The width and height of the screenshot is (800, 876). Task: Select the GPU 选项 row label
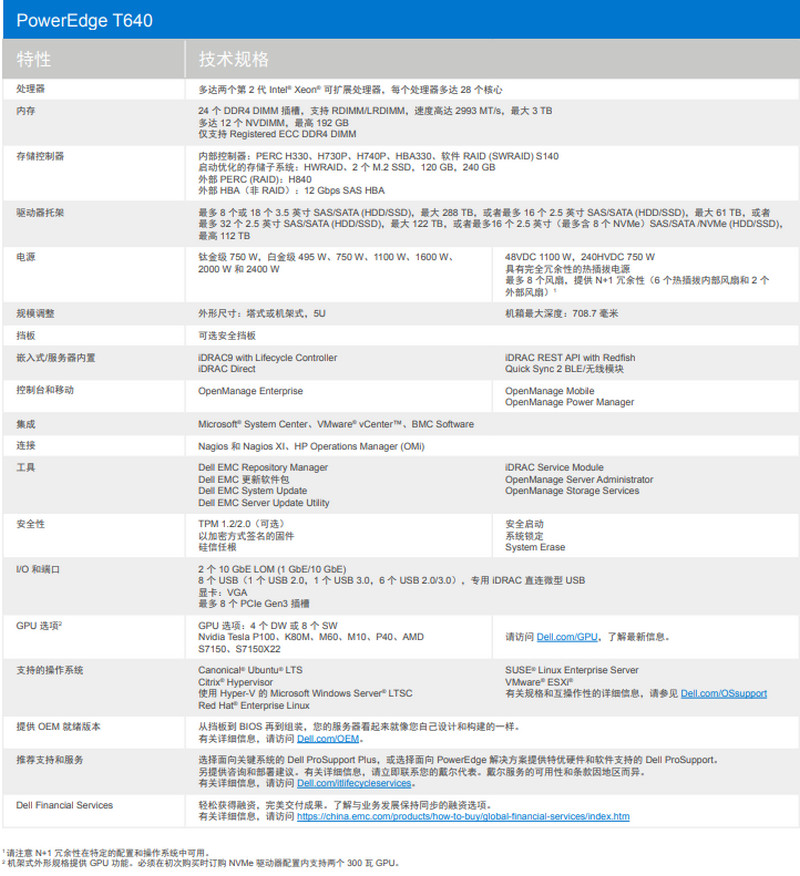39,626
